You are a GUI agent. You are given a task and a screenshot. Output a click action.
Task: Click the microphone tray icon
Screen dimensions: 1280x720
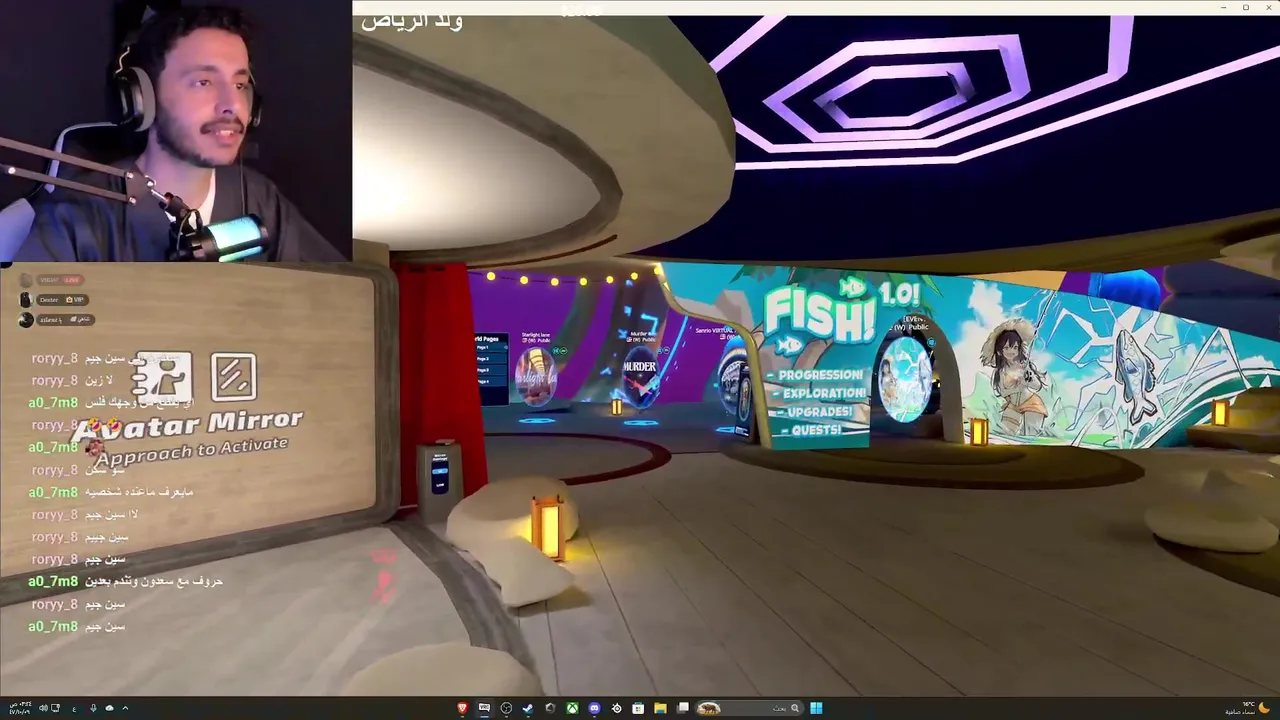tap(93, 708)
